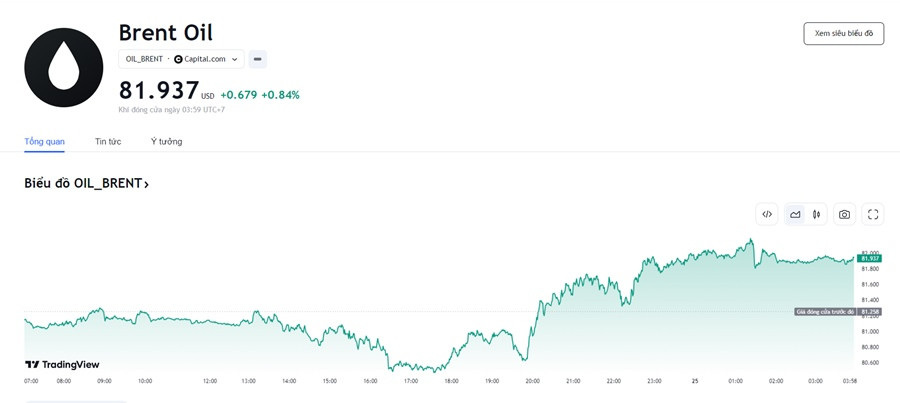Image resolution: width=900 pixels, height=403 pixels.
Task: Click the Capital.com broker logo icon
Action: [x=179, y=59]
